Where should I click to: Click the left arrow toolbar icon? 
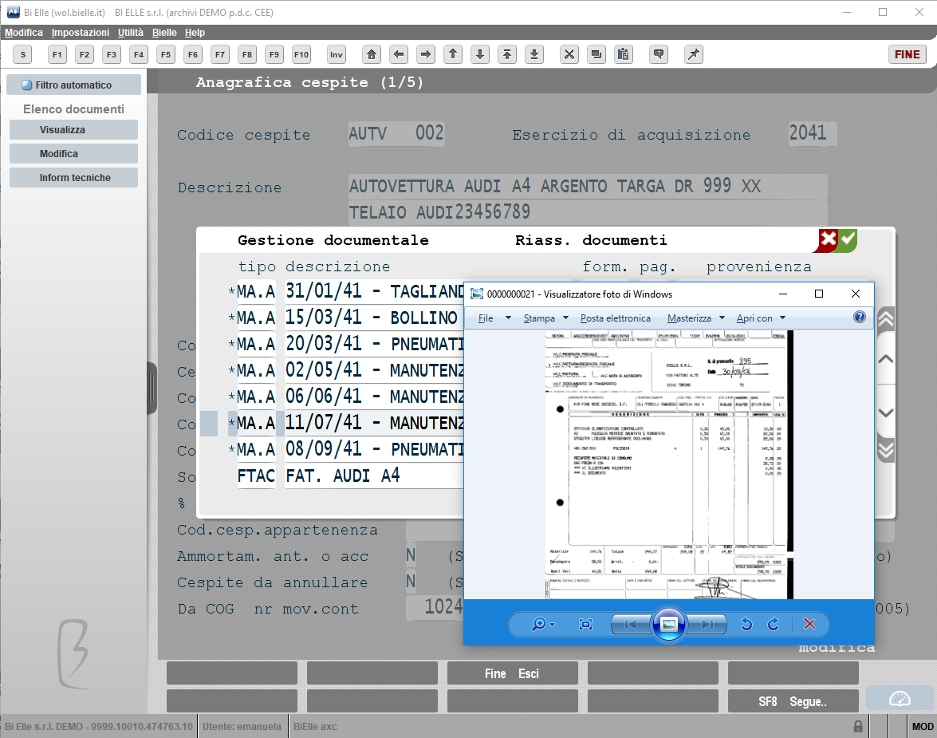(399, 55)
